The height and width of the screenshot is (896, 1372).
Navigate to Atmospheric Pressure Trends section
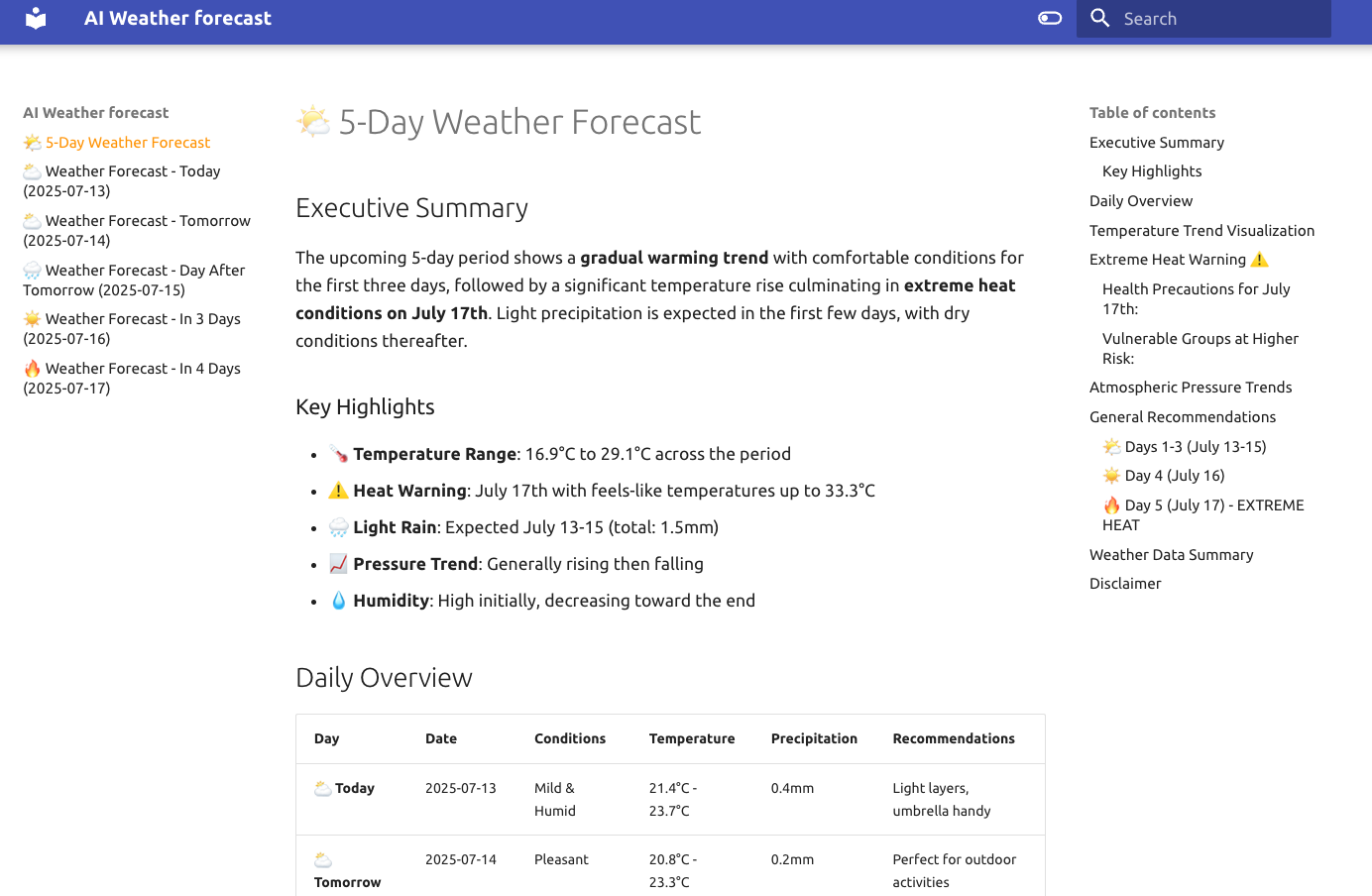(1190, 388)
